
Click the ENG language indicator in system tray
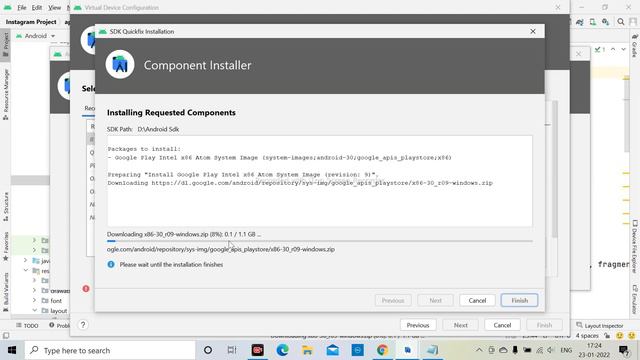tap(566, 350)
